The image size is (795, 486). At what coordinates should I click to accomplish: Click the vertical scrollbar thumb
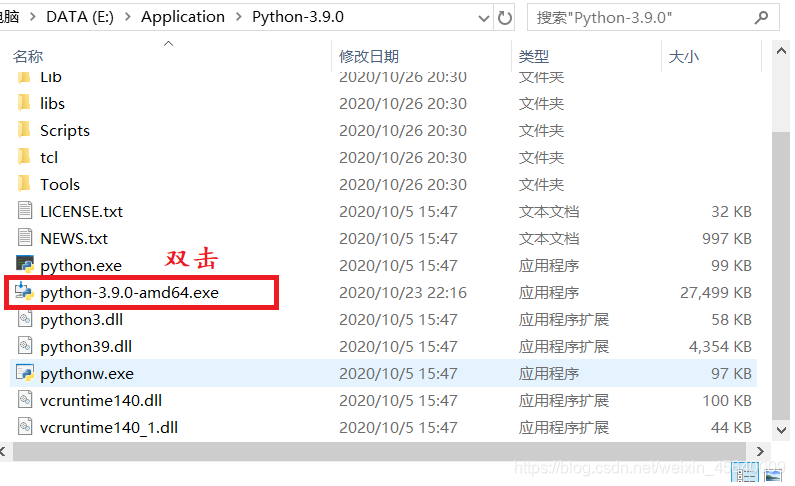tap(781, 275)
